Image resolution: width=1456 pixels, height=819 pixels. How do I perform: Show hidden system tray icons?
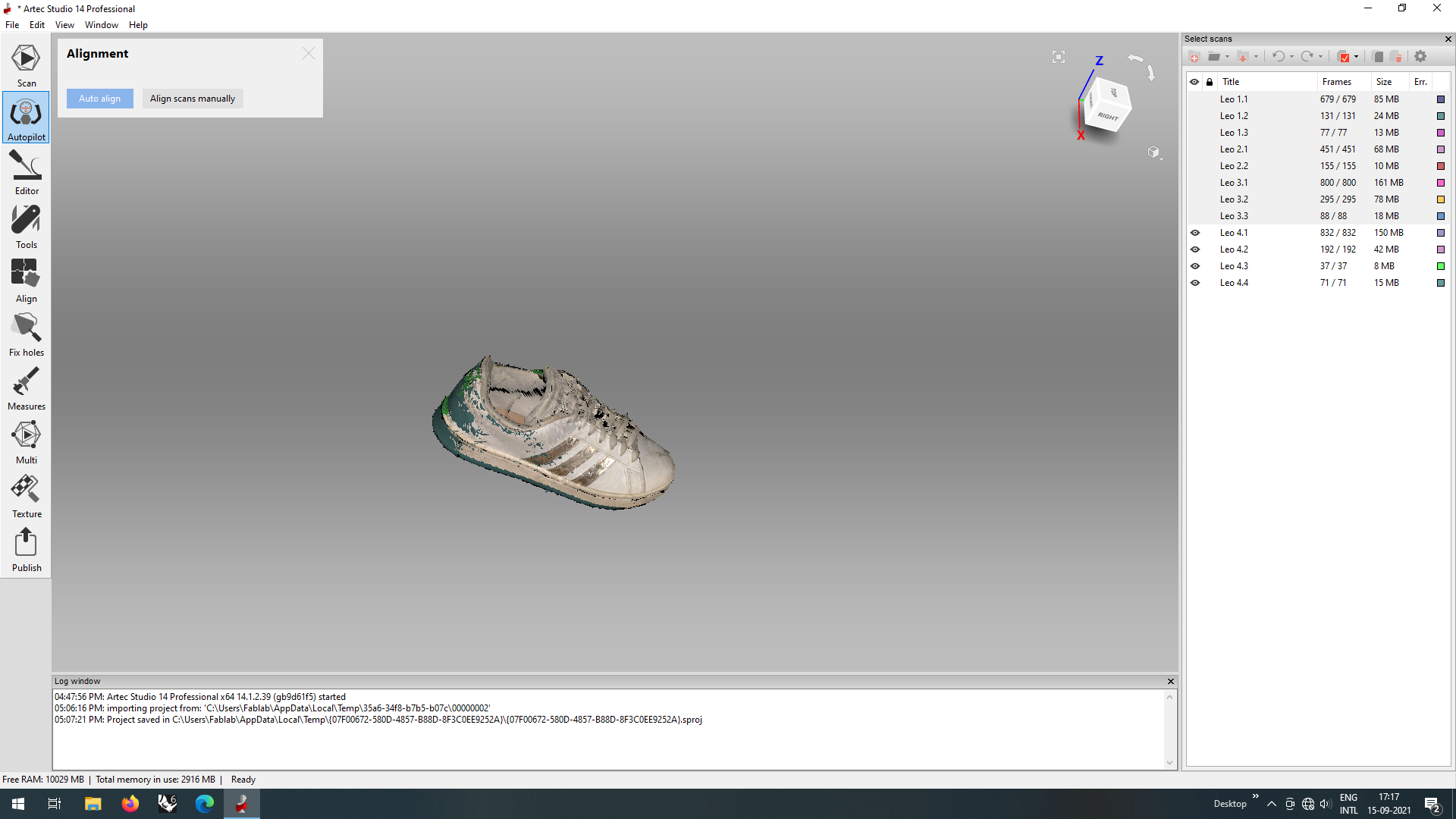[1272, 804]
